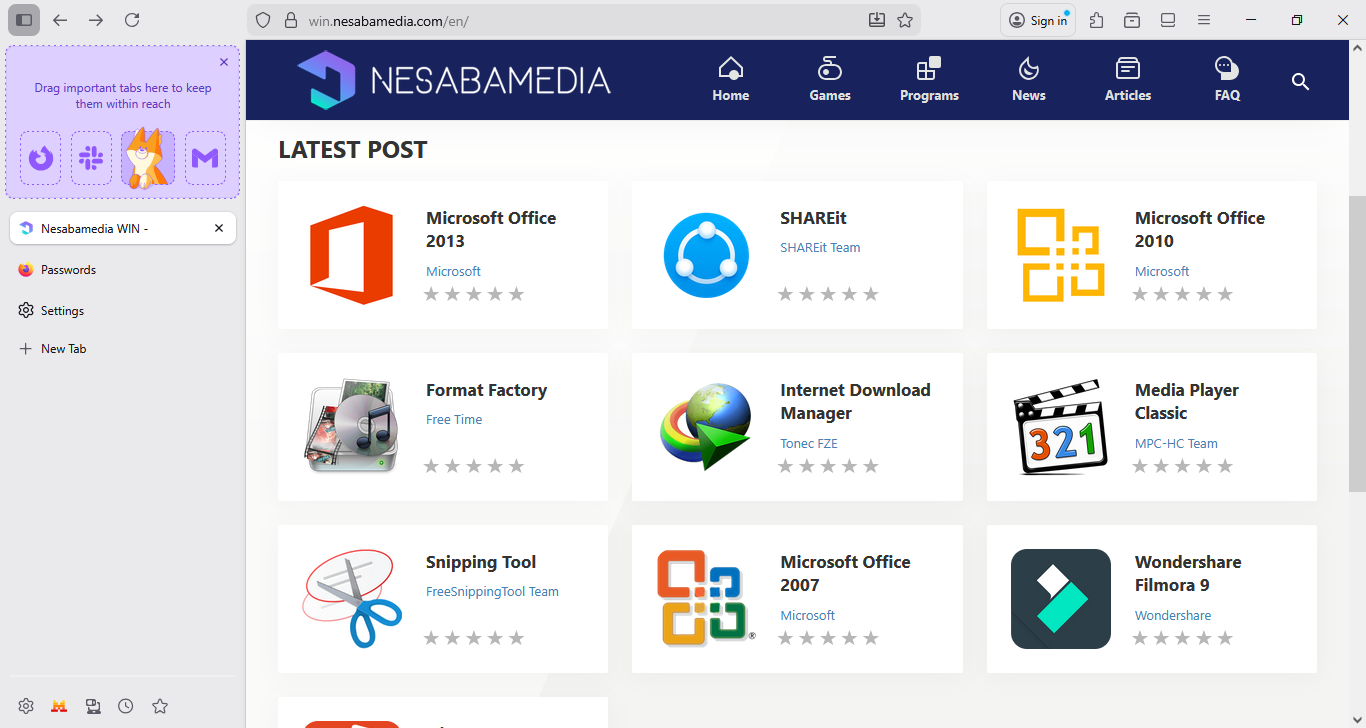Open the History sidebar panel

point(126,706)
